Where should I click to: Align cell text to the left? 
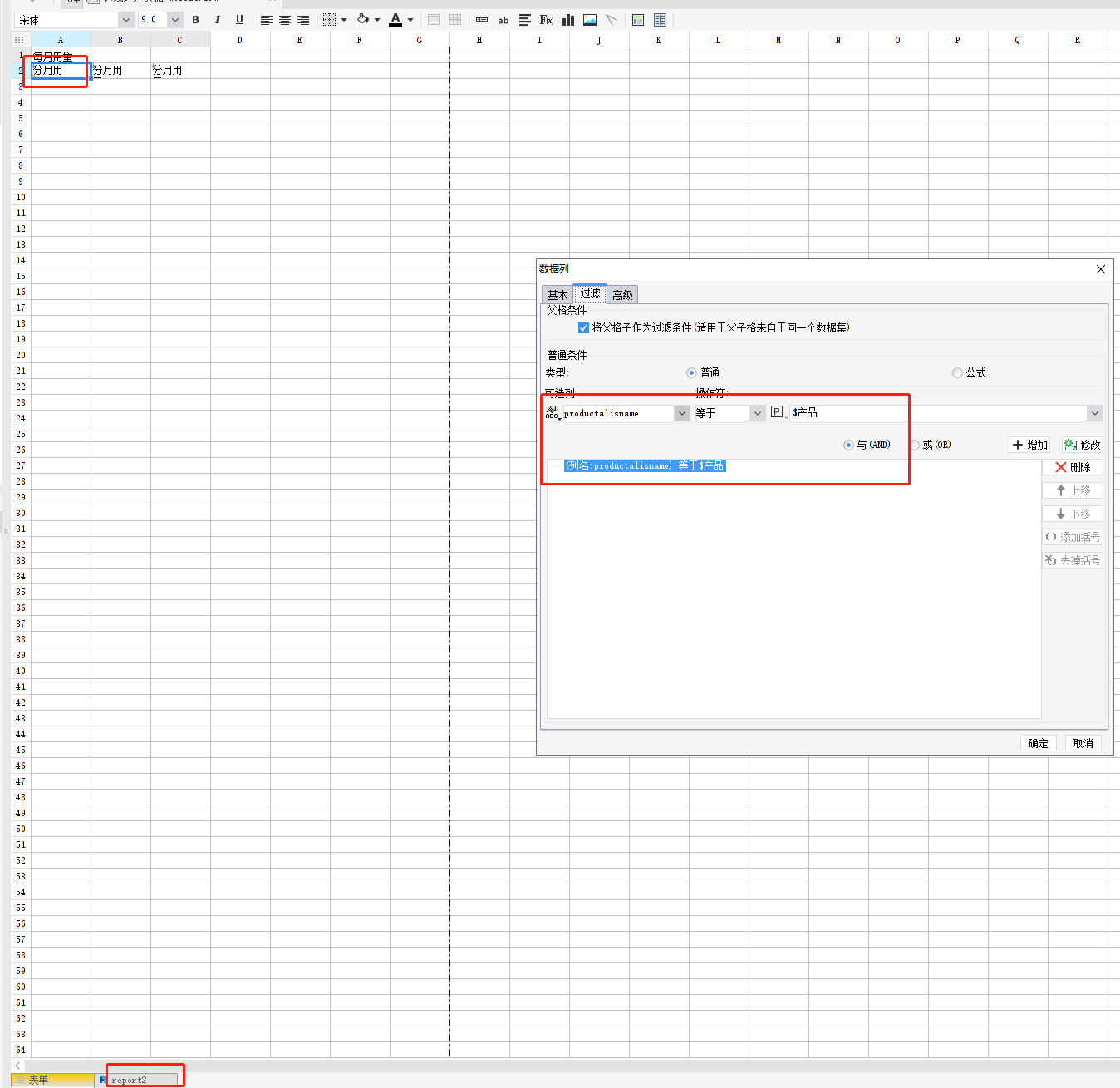point(266,20)
